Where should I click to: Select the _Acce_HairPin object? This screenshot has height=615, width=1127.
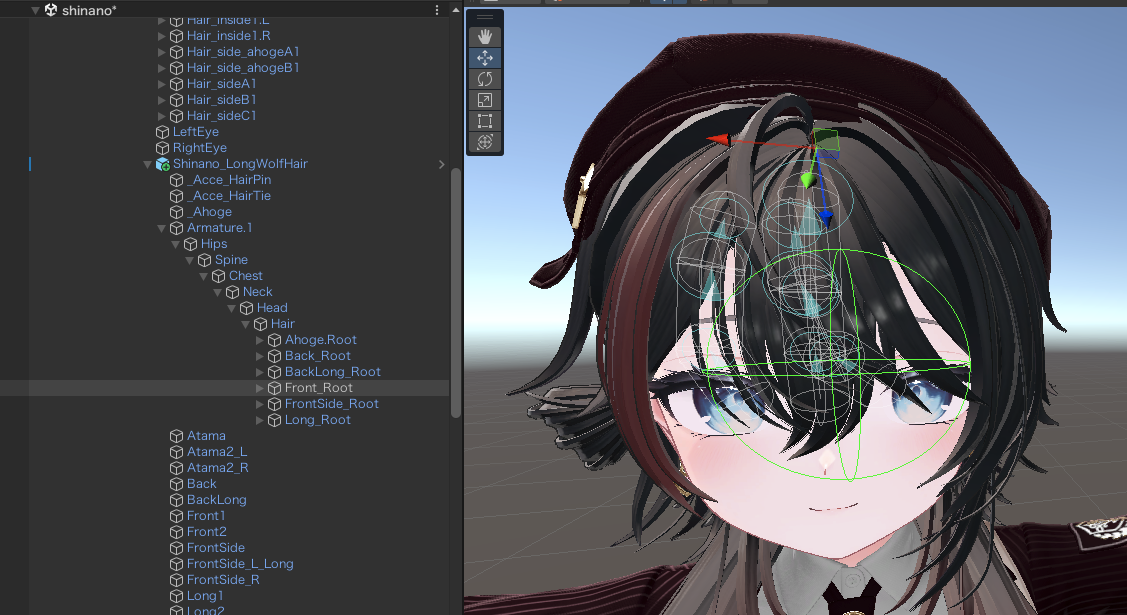point(228,180)
